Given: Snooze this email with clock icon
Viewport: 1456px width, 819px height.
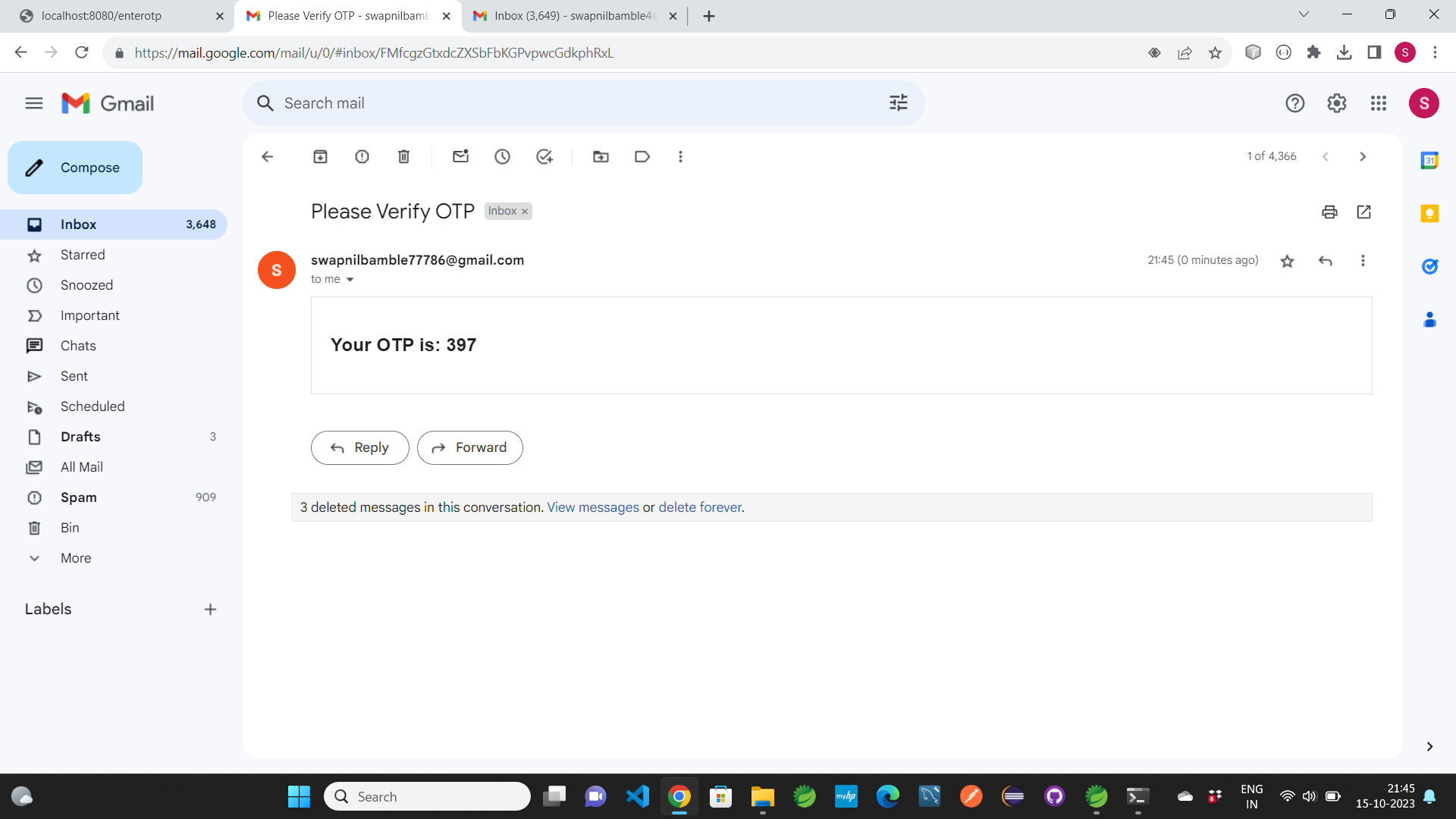Looking at the screenshot, I should (x=502, y=157).
